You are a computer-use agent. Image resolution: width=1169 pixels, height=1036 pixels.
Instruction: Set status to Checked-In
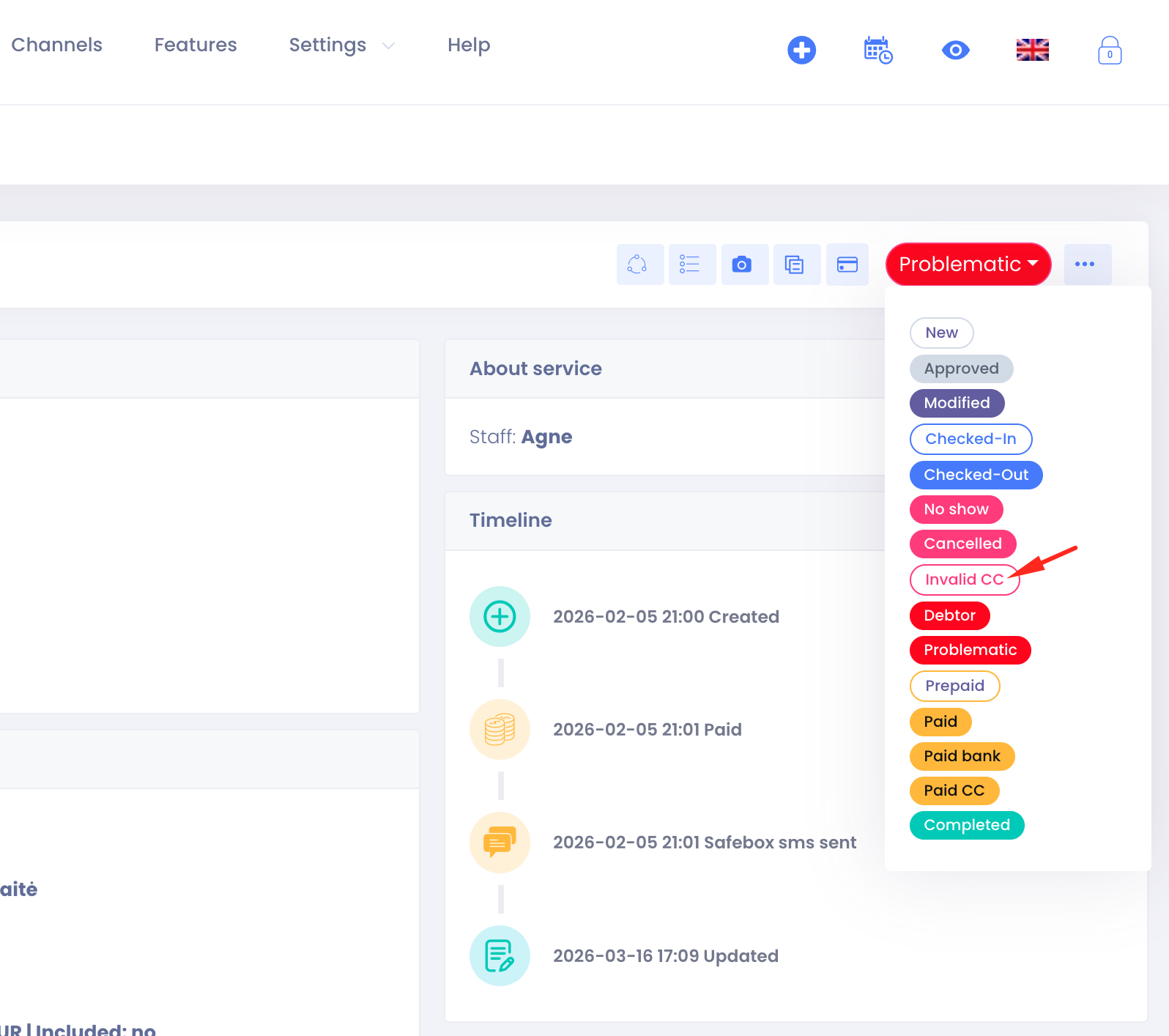(970, 439)
